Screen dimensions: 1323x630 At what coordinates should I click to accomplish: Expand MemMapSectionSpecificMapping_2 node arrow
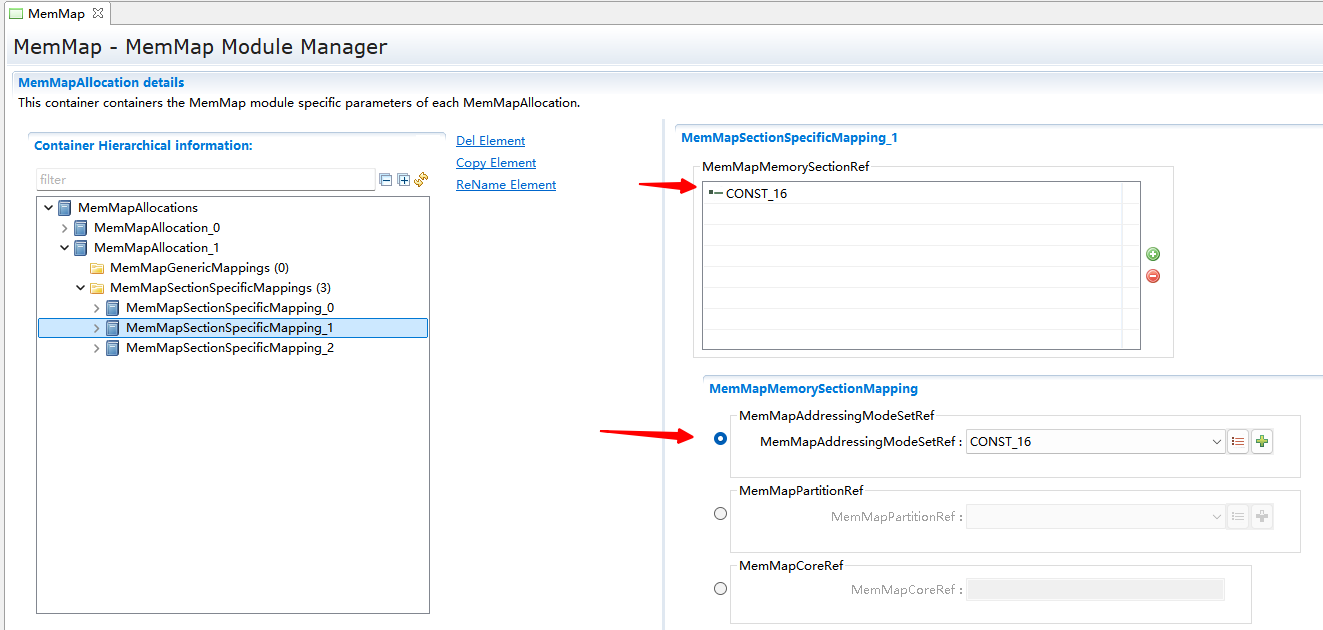click(x=97, y=348)
